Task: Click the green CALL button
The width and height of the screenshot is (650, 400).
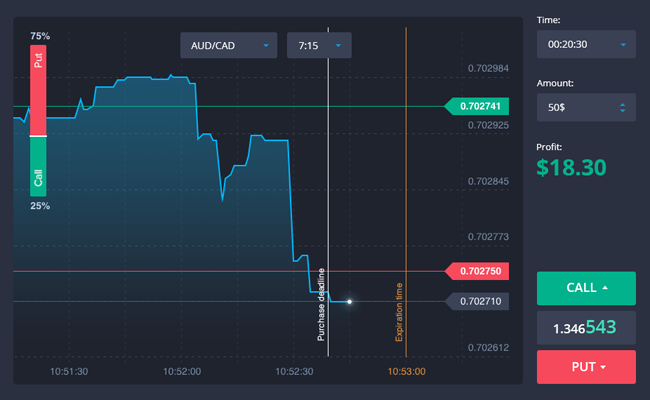Action: [x=586, y=288]
